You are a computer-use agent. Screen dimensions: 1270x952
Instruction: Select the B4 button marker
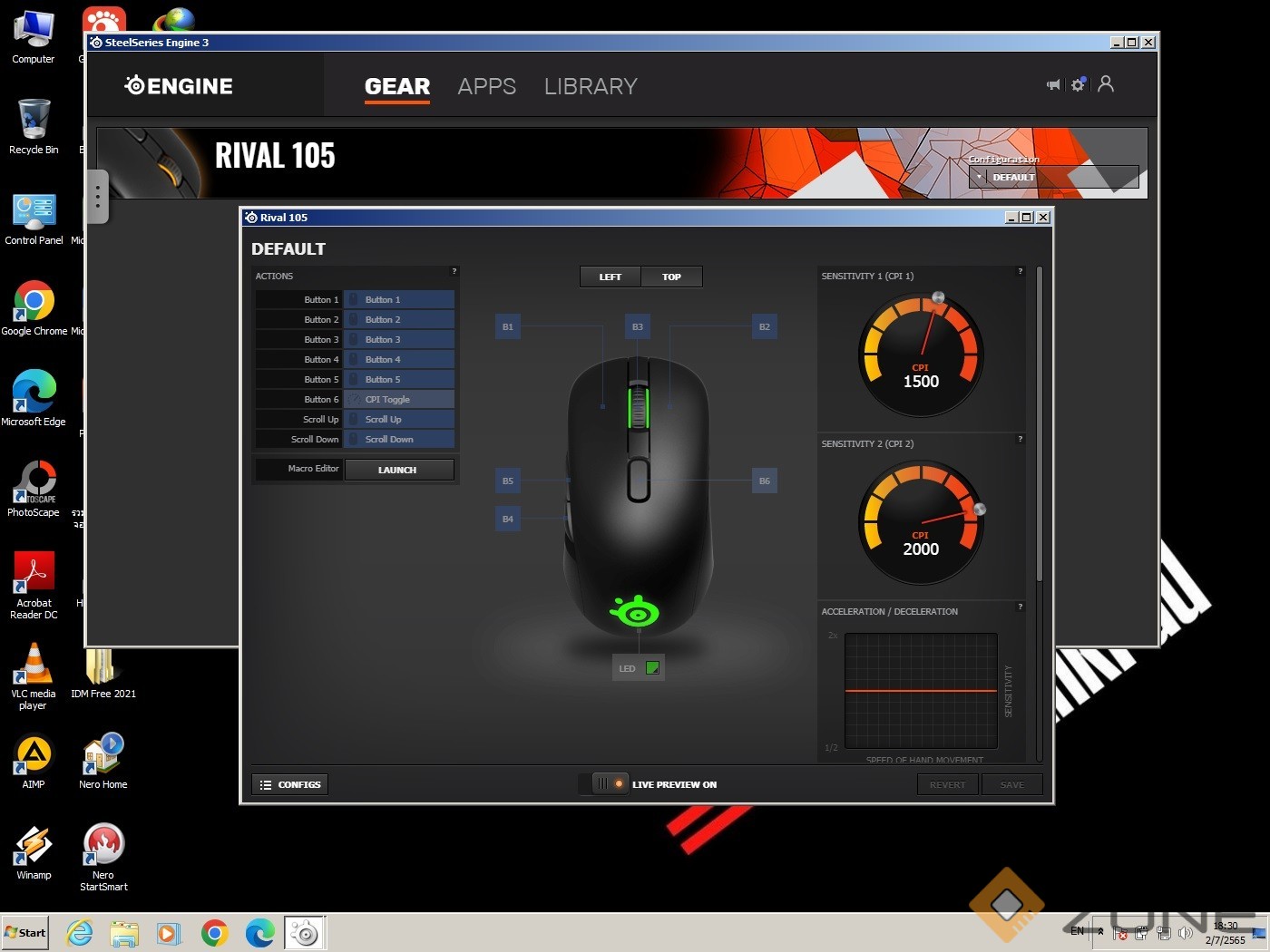pyautogui.click(x=508, y=519)
